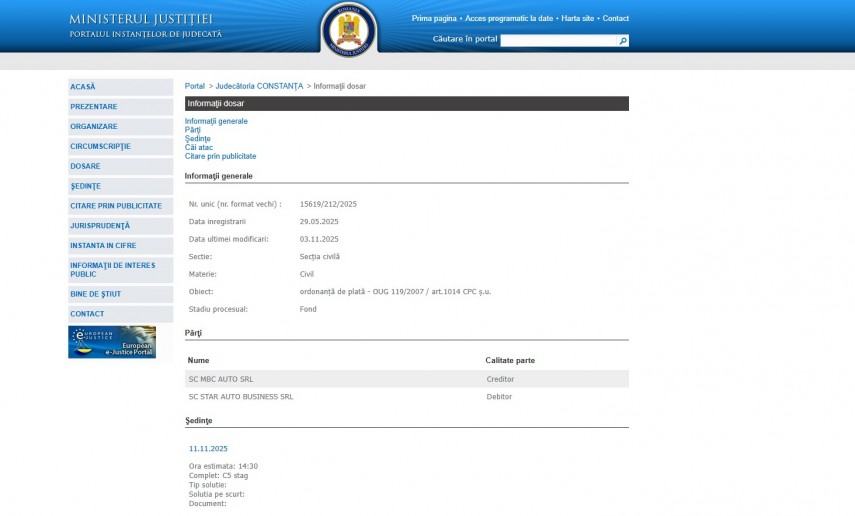Open CITARE PRIN PUBLICITATE sidebar item

(120, 206)
